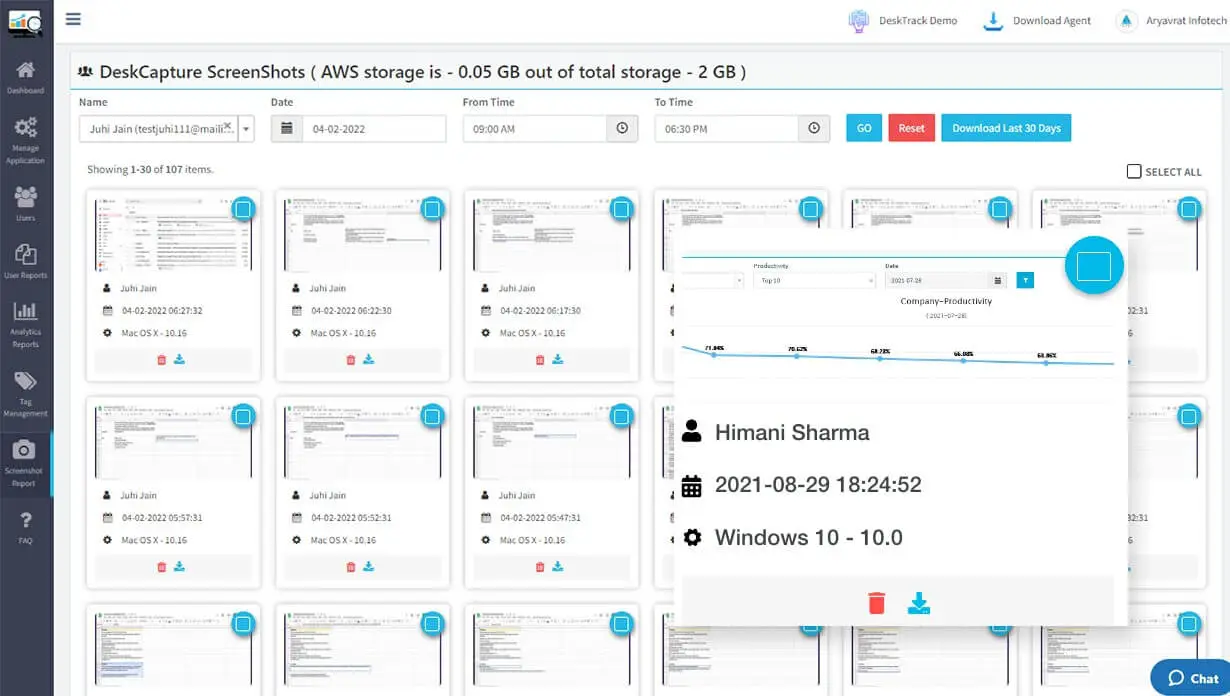Open the hamburger menu at top left
1230x696 pixels.
tap(73, 18)
